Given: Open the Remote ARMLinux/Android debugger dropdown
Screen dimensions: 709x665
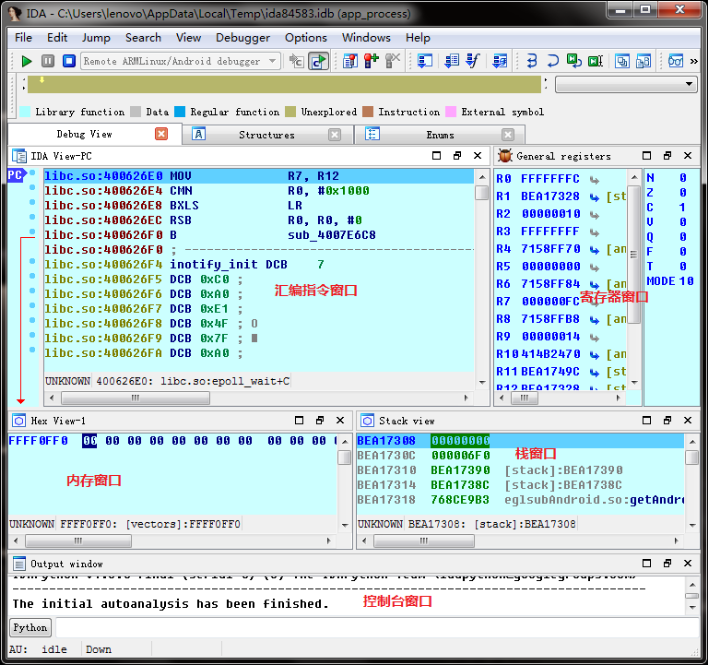Looking at the screenshot, I should pyautogui.click(x=270, y=61).
